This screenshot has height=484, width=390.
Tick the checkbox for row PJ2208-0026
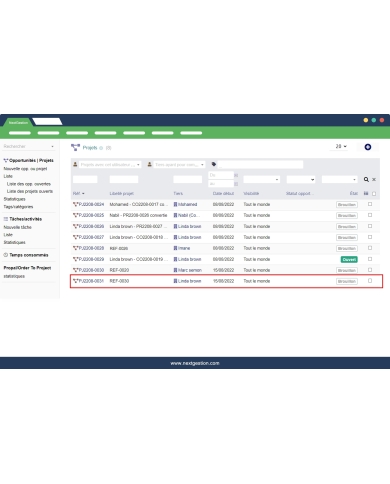(x=370, y=226)
